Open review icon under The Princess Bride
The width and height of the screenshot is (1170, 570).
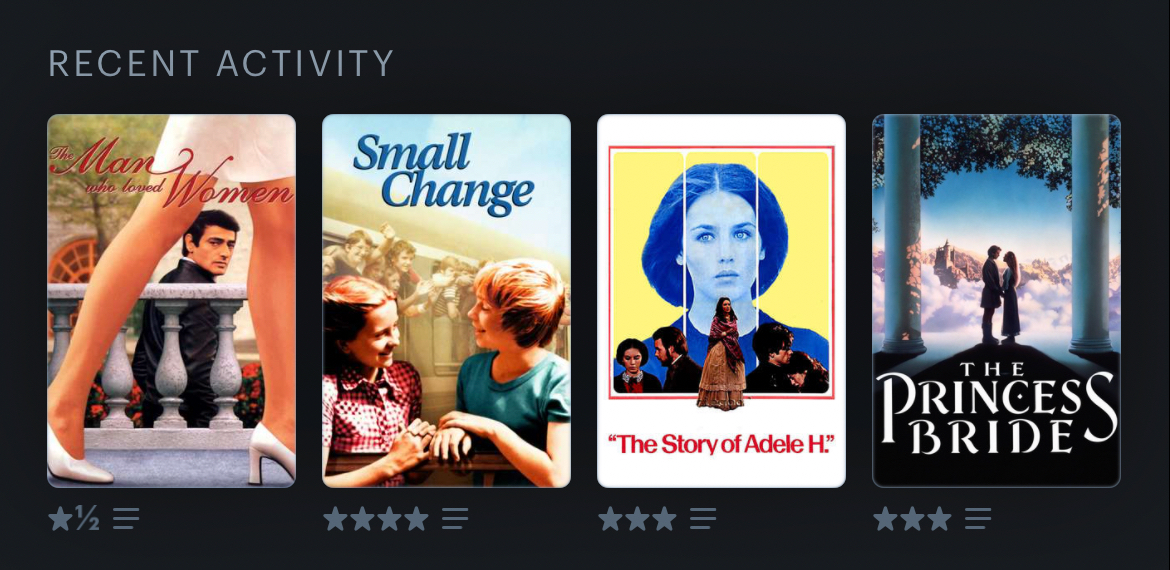point(977,519)
